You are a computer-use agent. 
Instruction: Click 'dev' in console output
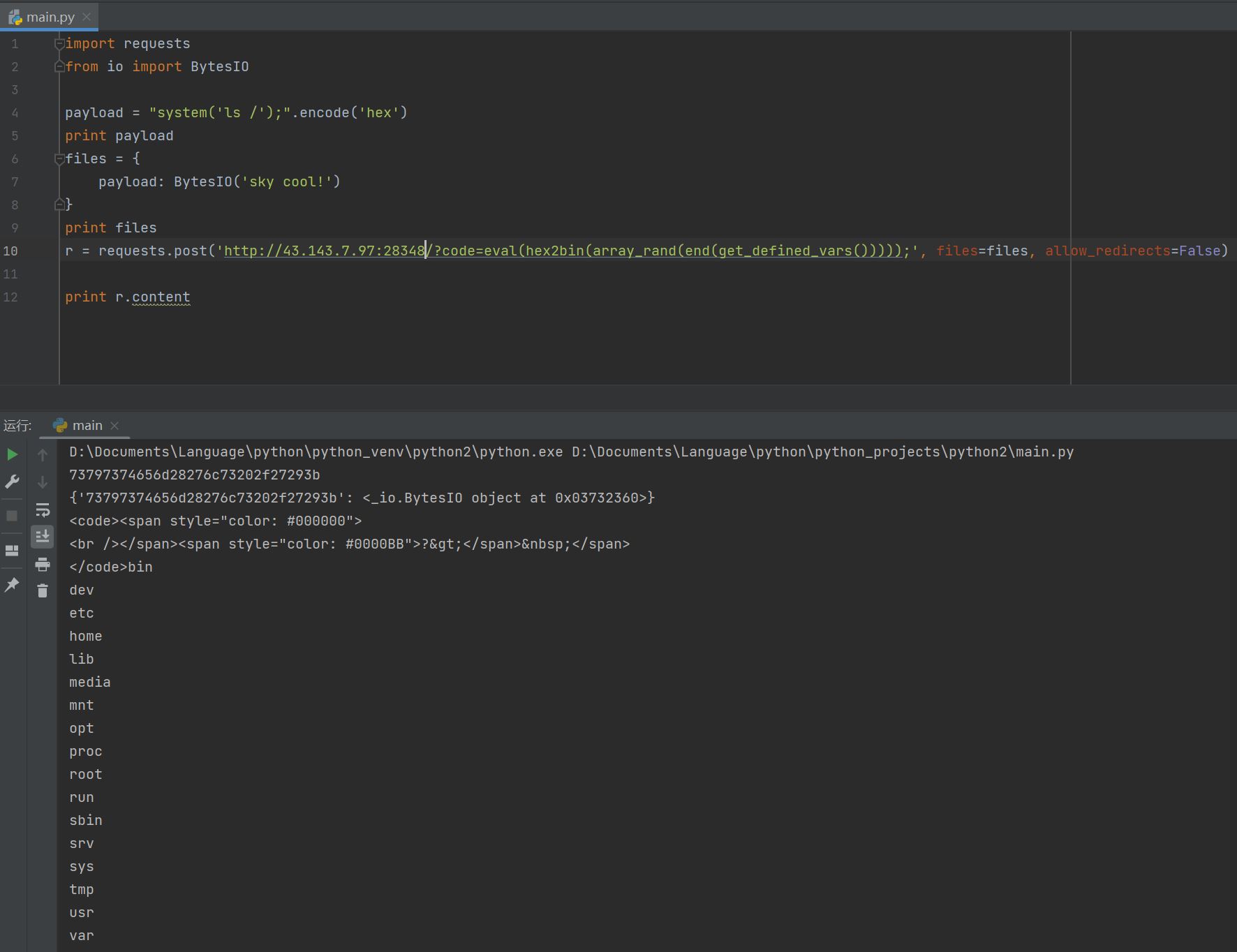pyautogui.click(x=82, y=590)
